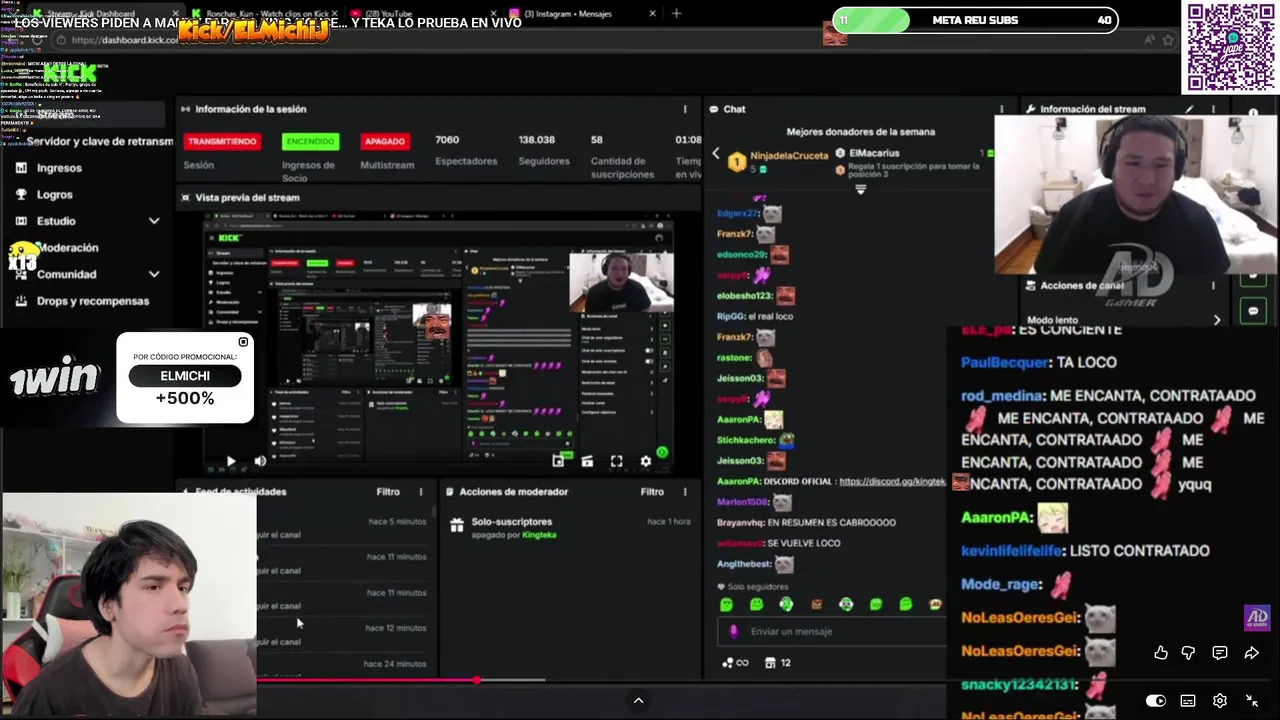Open activity feed three-dot menu

tap(421, 492)
